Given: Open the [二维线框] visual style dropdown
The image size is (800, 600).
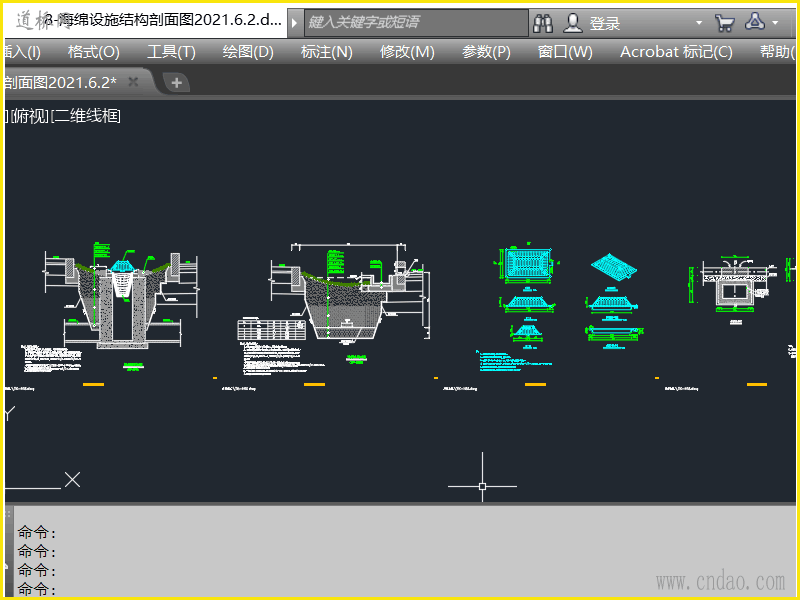Looking at the screenshot, I should (86, 117).
